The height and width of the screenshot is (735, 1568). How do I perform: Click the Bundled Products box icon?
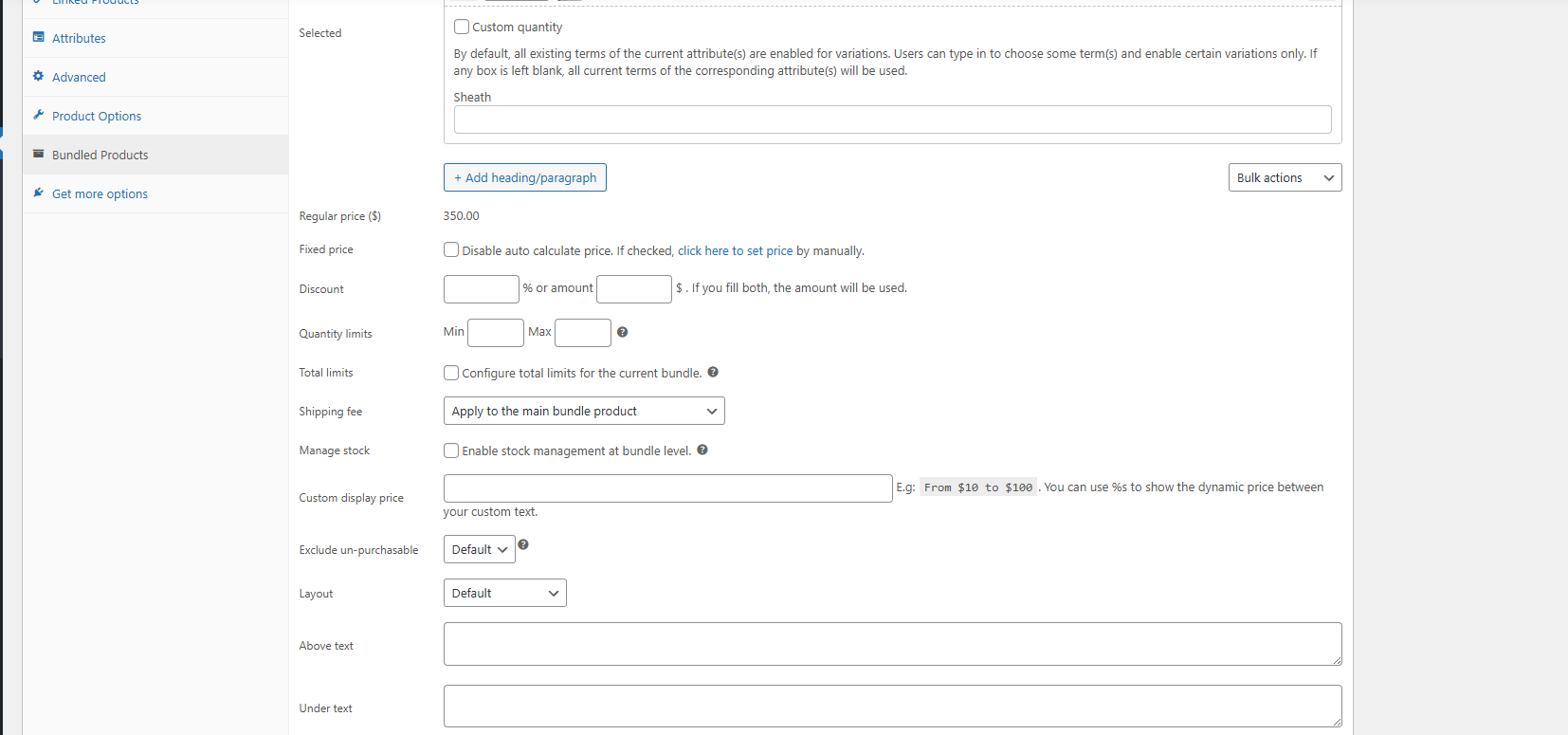39,155
